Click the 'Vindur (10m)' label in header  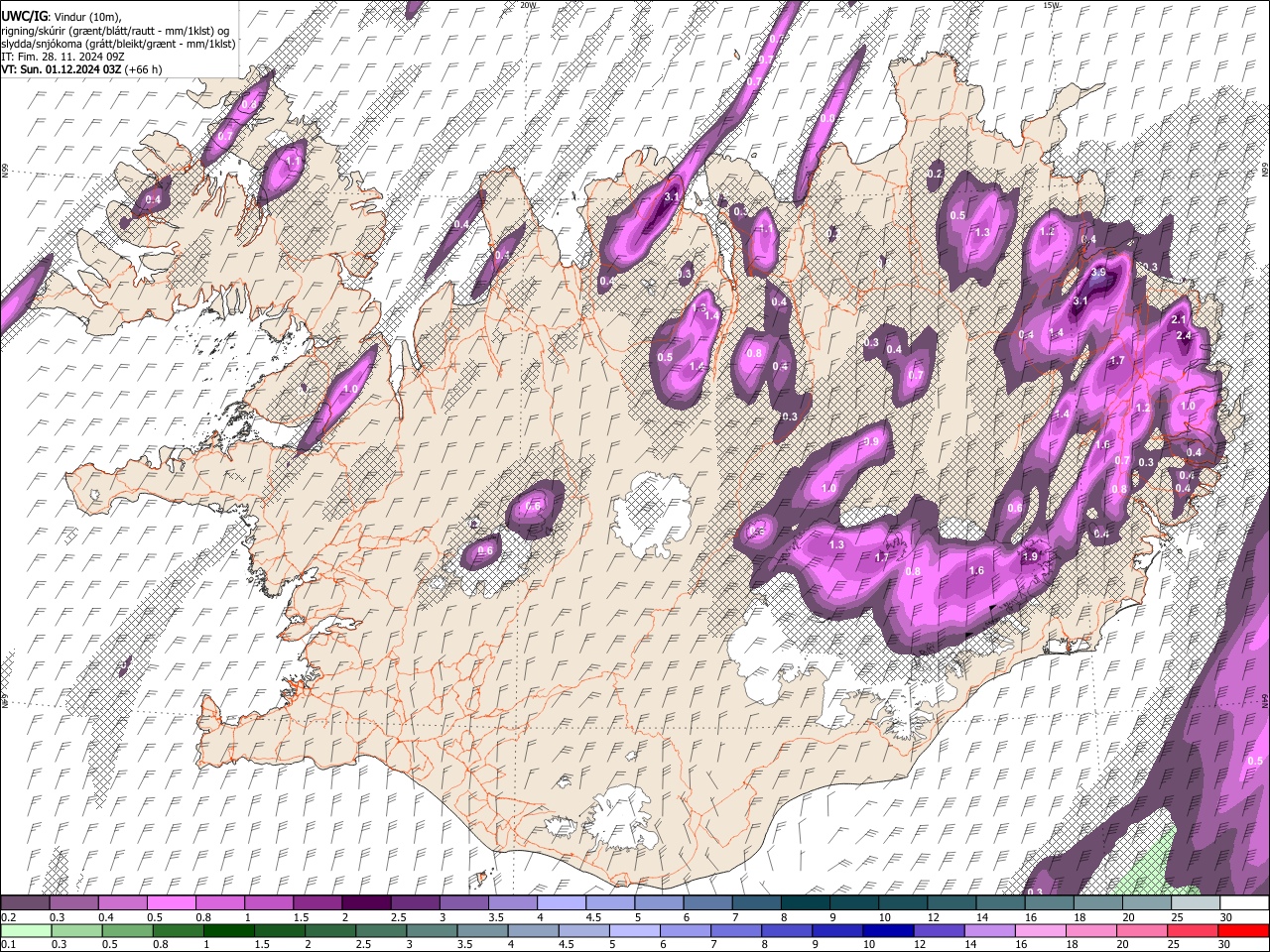pos(85,18)
